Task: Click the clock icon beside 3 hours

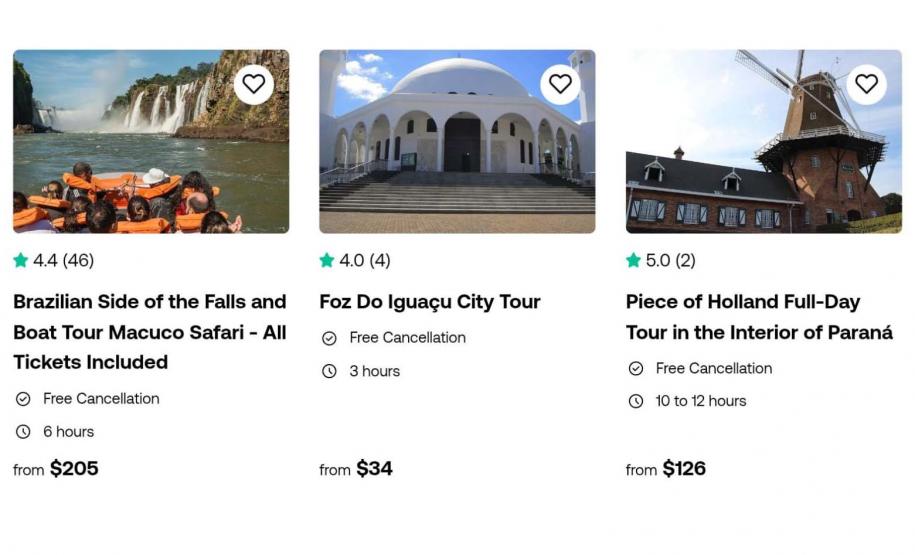Action: pos(329,371)
